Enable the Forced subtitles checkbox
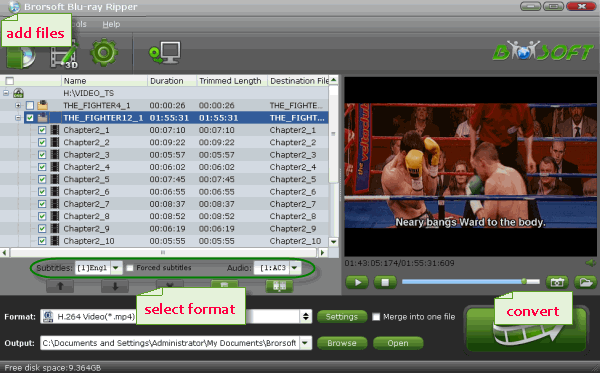Screen dimensions: 600x373 point(130,268)
